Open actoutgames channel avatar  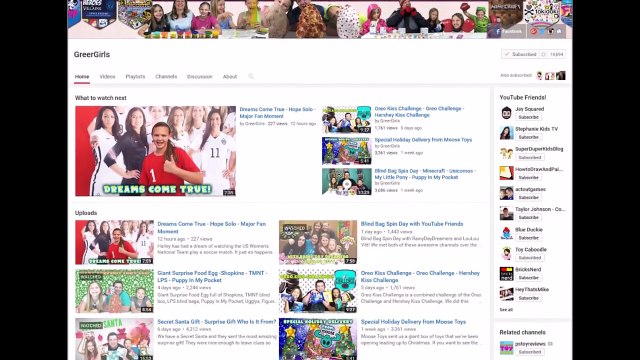click(507, 193)
